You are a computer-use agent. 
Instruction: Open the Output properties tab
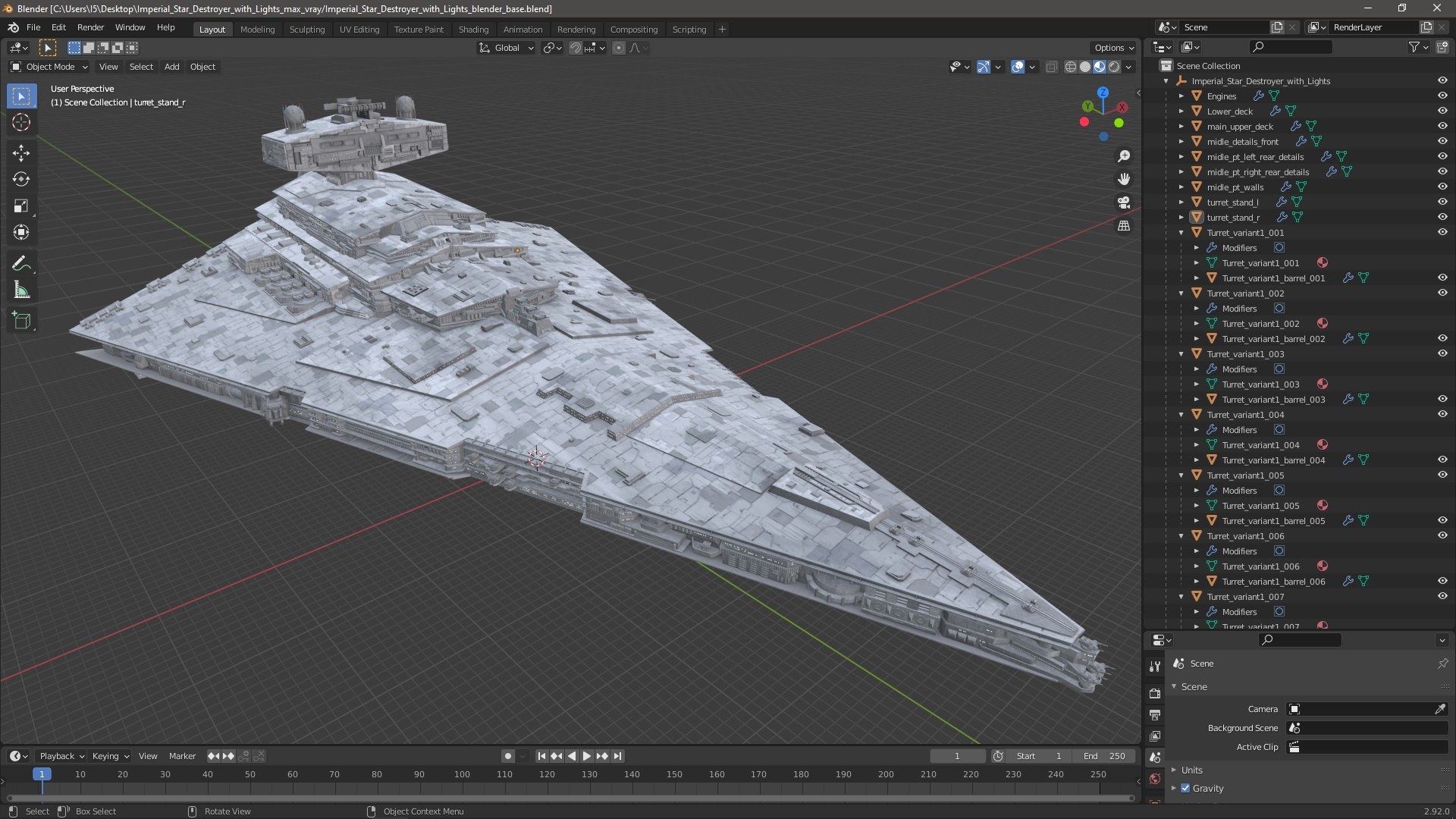pyautogui.click(x=1155, y=714)
